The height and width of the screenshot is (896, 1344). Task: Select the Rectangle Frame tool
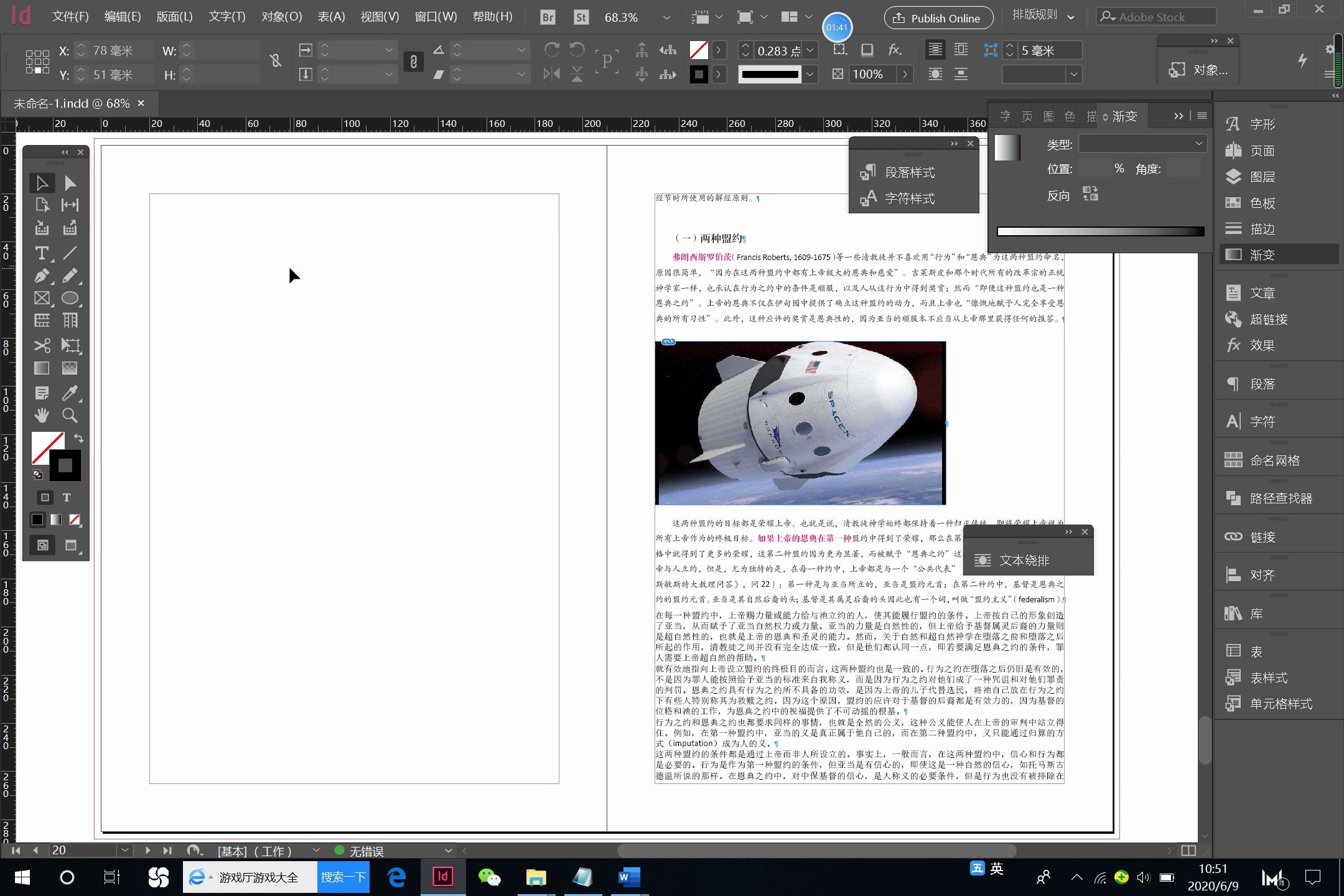[41, 298]
